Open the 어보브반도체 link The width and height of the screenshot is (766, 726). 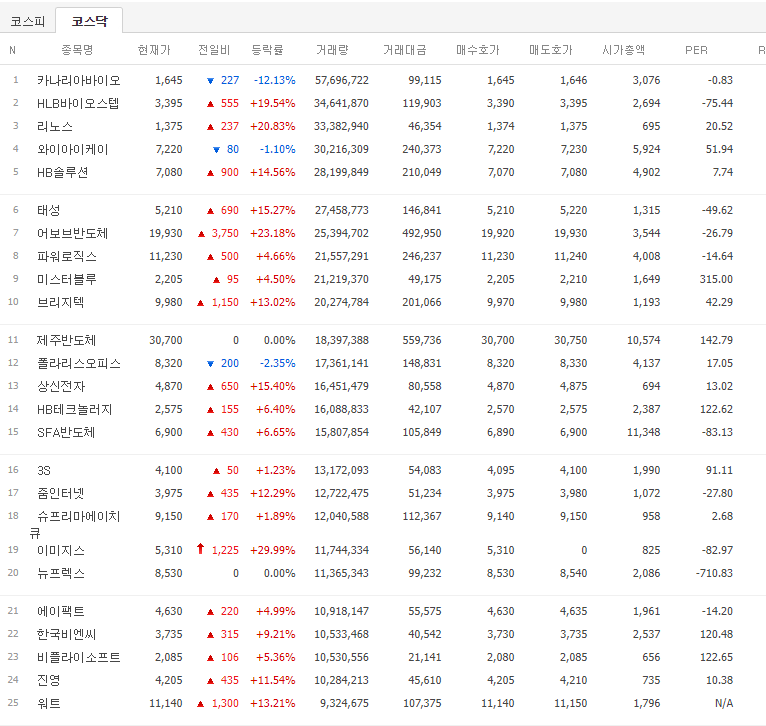(72, 233)
